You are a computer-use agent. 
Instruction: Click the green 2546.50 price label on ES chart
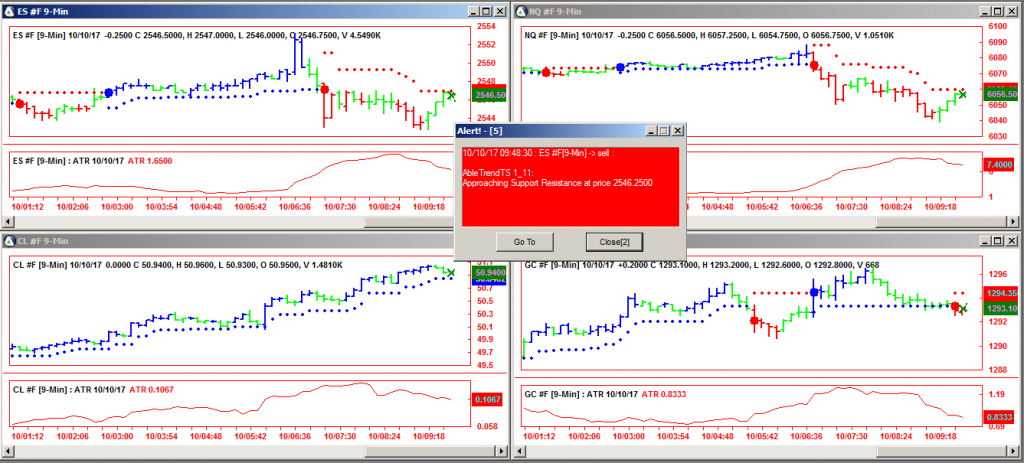tap(488, 95)
